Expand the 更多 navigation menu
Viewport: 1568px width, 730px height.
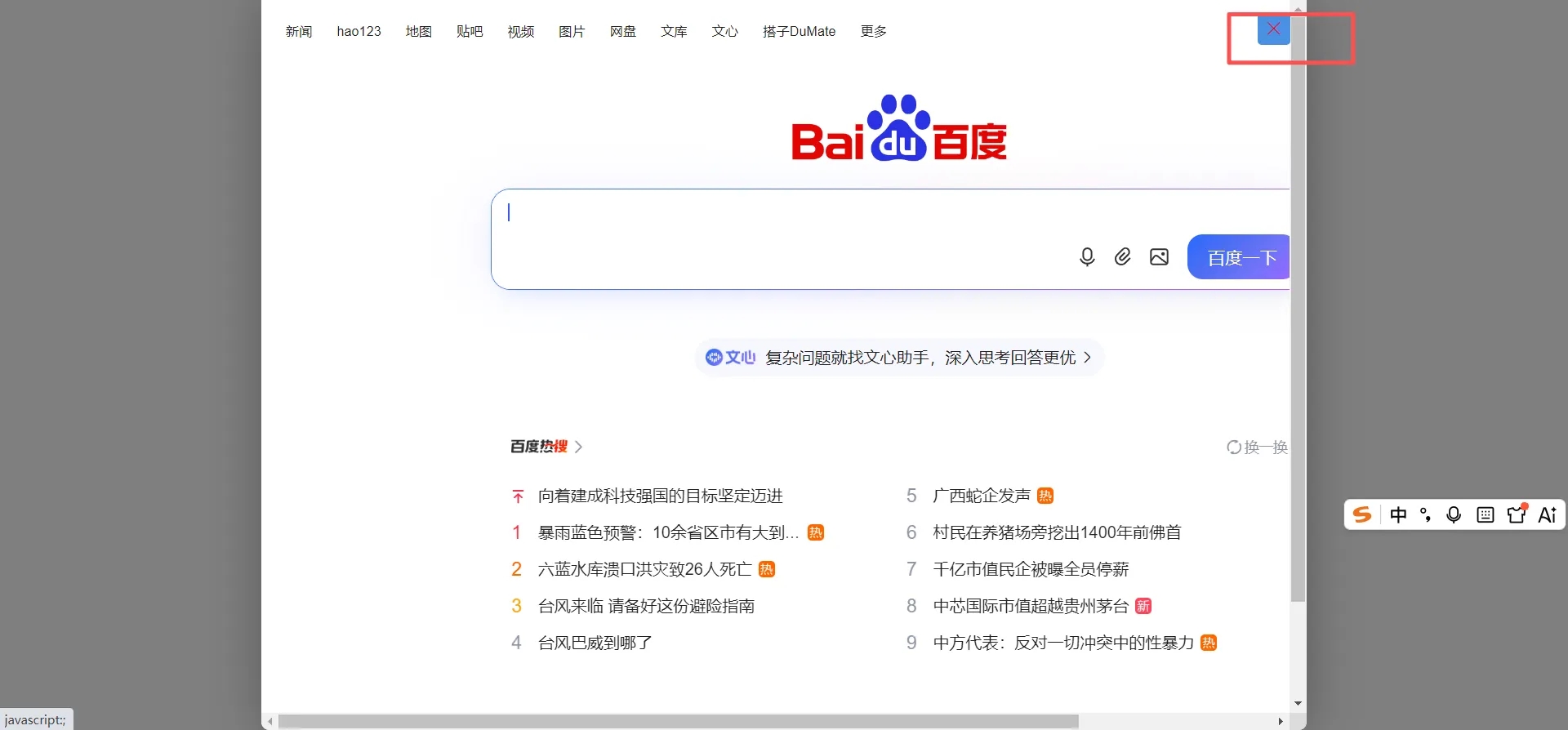[x=874, y=31]
